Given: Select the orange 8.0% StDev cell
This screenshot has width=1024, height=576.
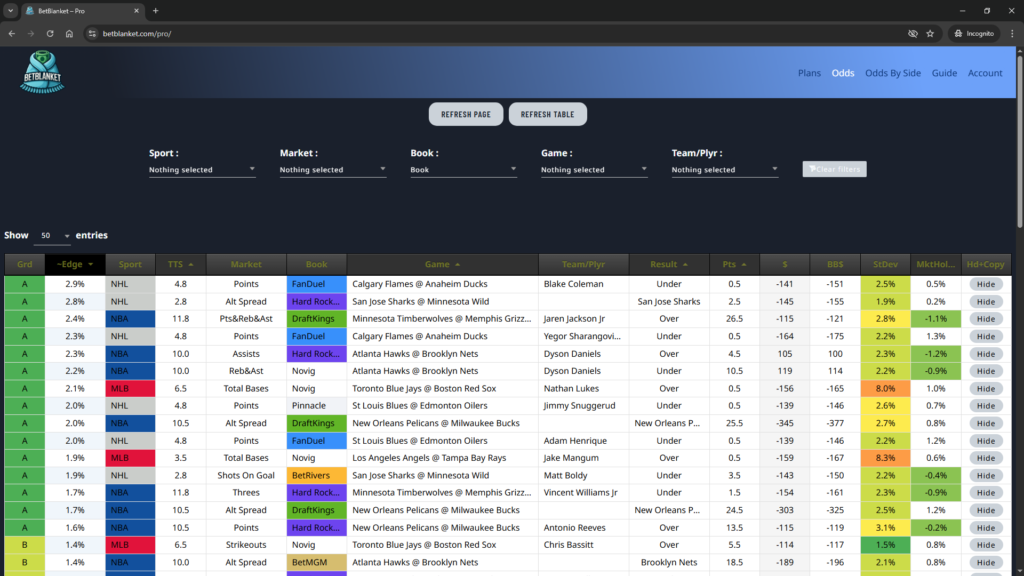Looking at the screenshot, I should [x=885, y=389].
